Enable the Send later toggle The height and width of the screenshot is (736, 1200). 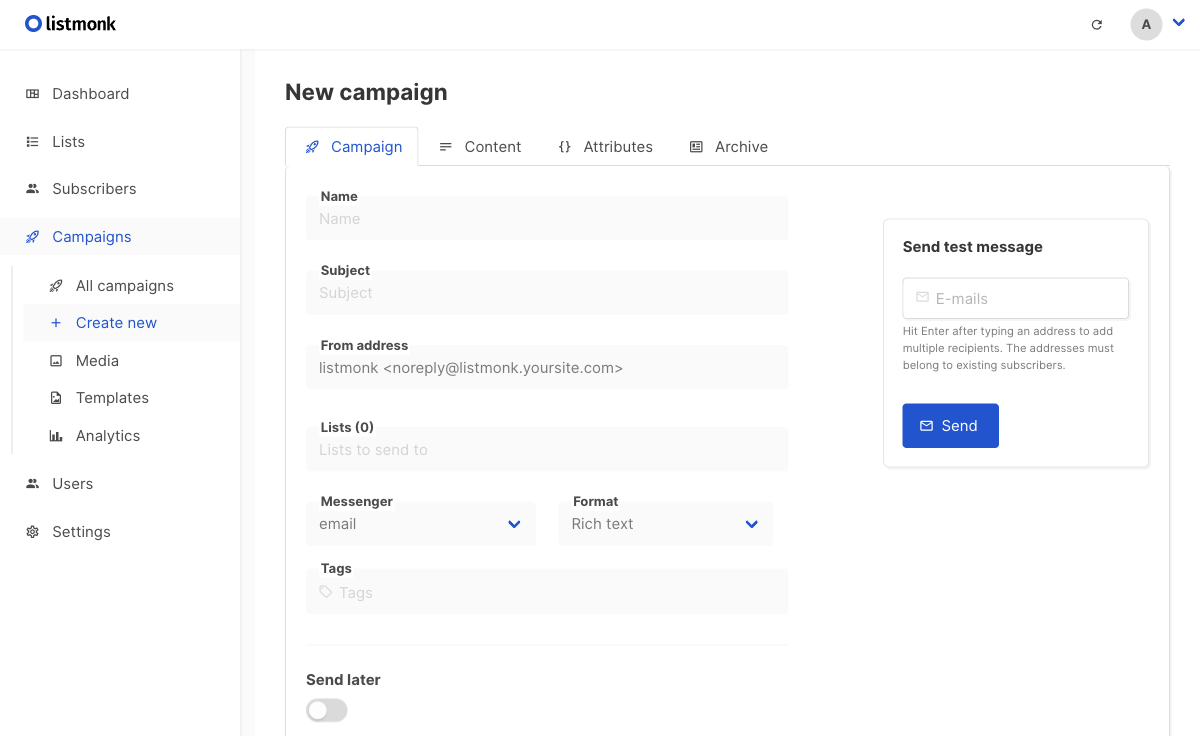(327, 710)
